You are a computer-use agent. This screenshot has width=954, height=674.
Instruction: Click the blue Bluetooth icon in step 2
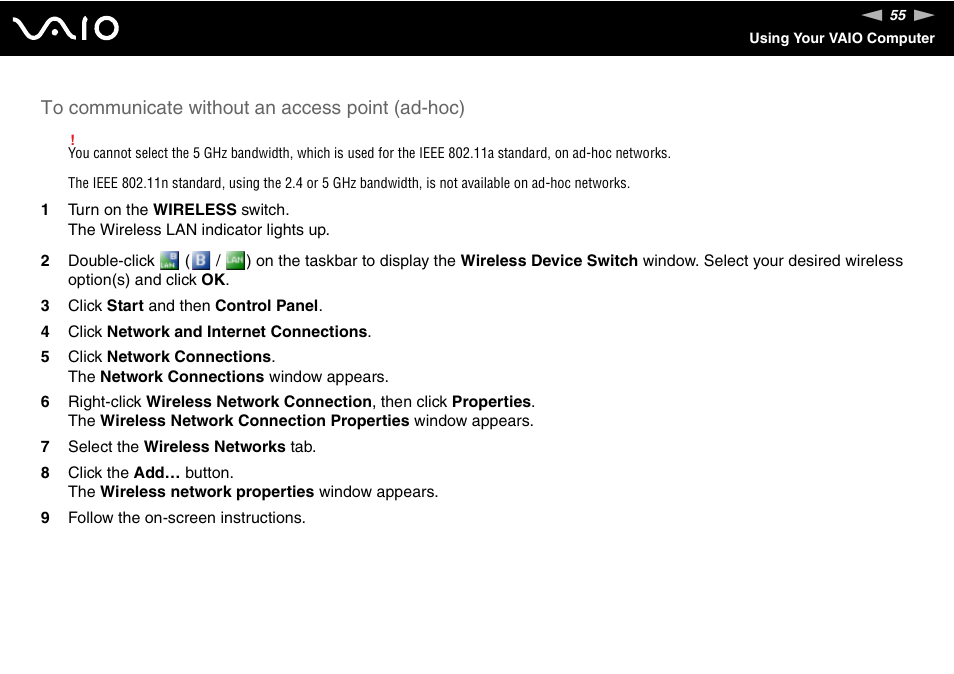click(201, 260)
